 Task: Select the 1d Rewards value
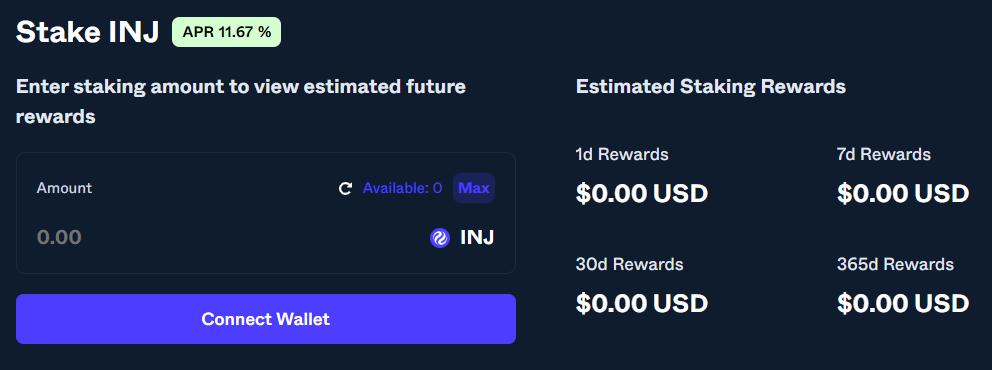(x=642, y=194)
